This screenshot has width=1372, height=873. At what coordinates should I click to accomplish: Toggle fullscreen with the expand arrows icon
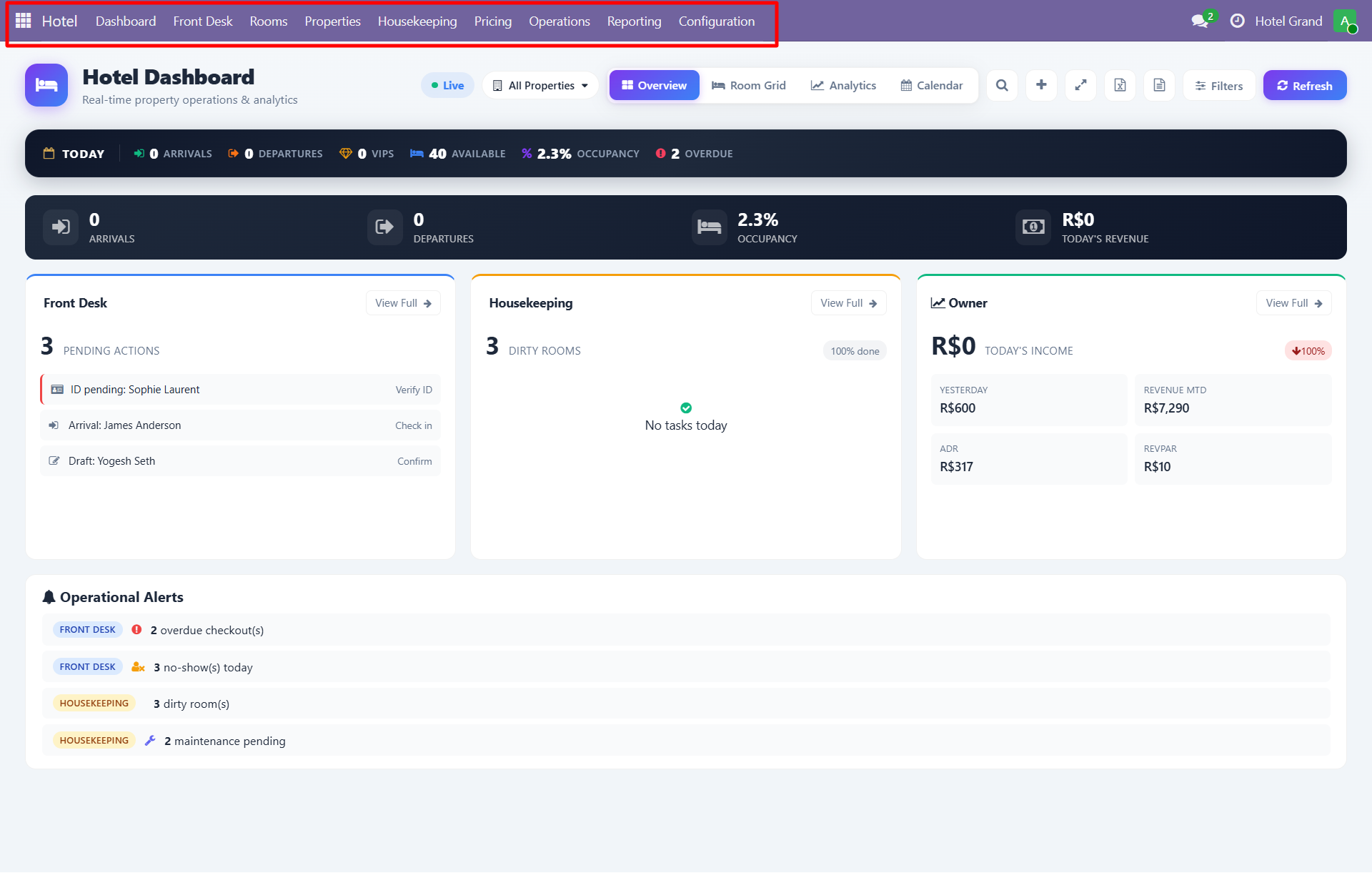pyautogui.click(x=1080, y=85)
